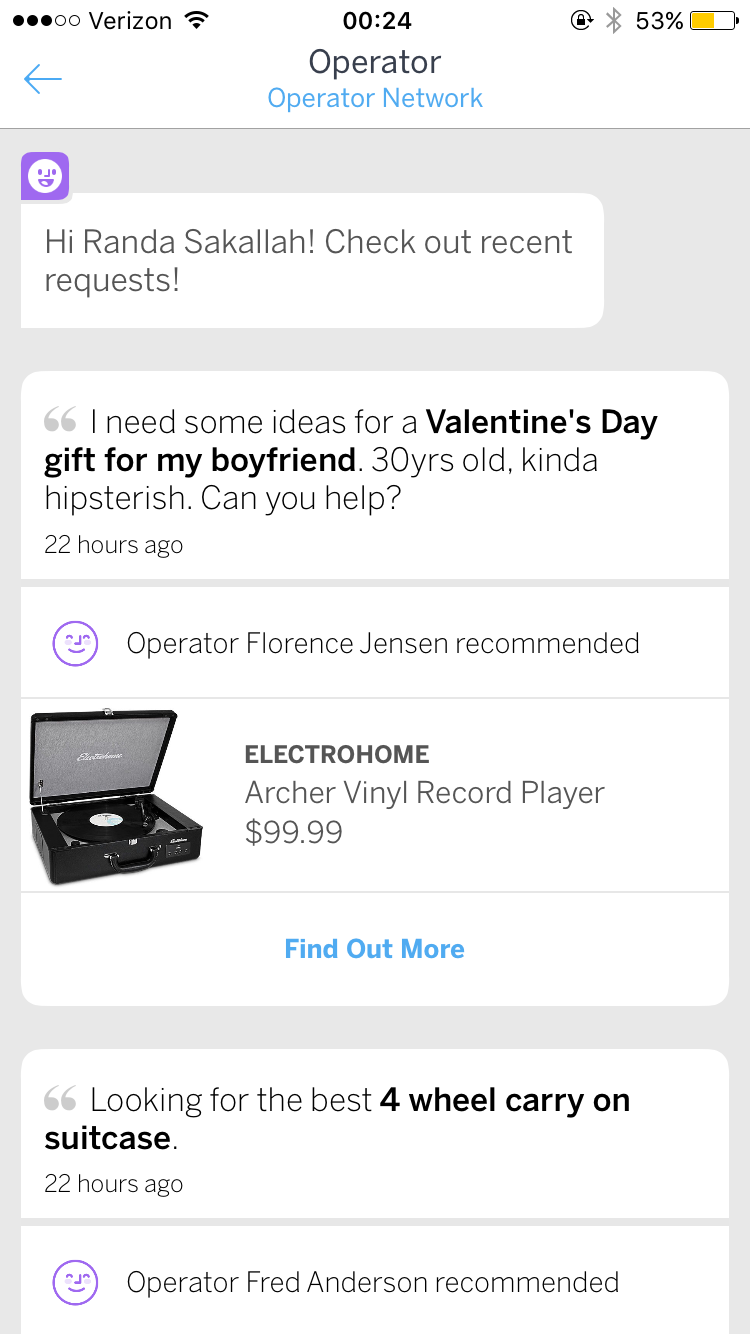Tap the rotation lock status icon
This screenshot has height=1334, width=750.
(581, 20)
